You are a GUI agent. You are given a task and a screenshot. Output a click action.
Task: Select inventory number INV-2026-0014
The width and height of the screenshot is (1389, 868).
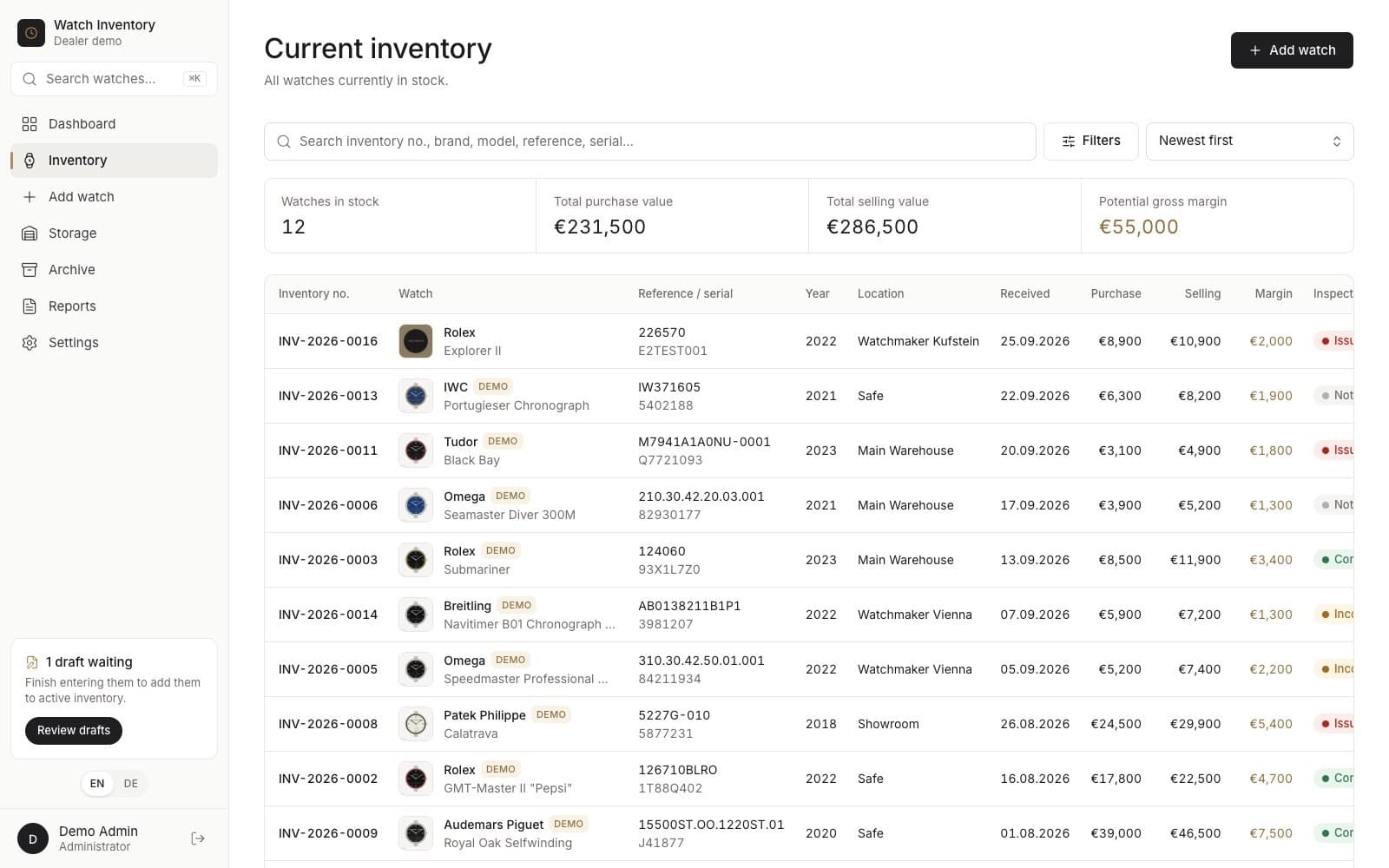tap(328, 615)
